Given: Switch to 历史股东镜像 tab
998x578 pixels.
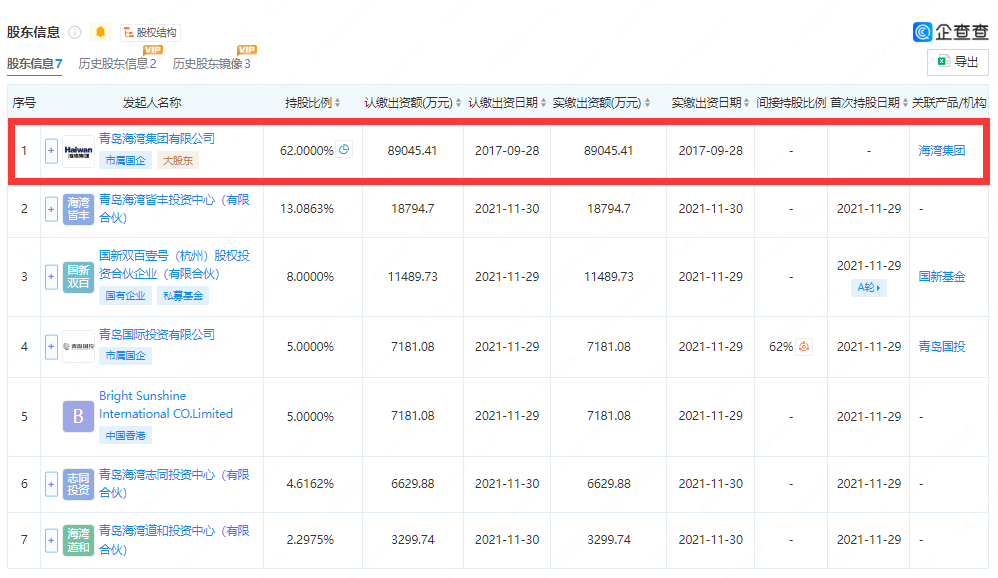Looking at the screenshot, I should click(x=211, y=64).
